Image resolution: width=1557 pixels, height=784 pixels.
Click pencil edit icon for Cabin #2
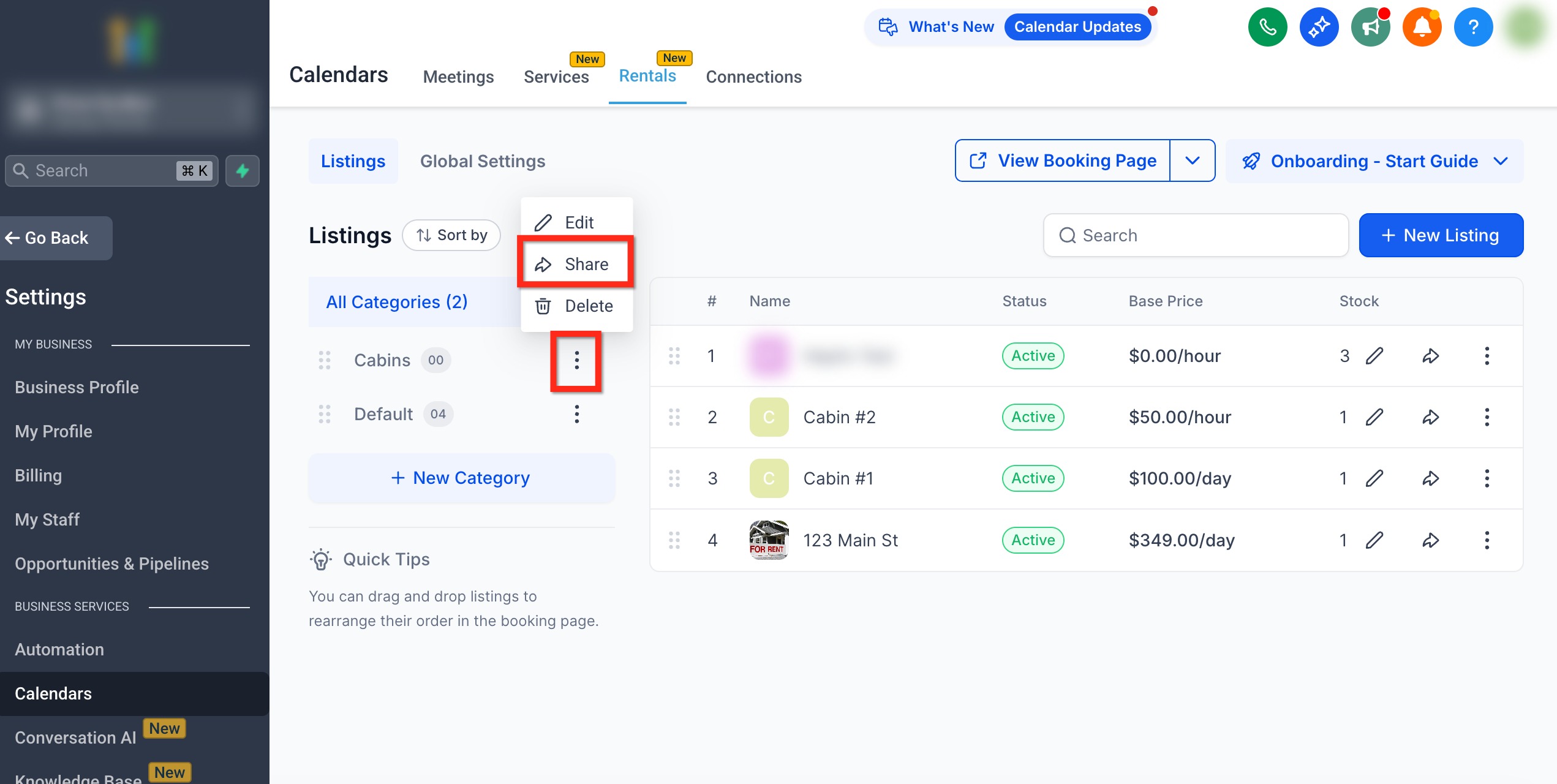(x=1374, y=417)
